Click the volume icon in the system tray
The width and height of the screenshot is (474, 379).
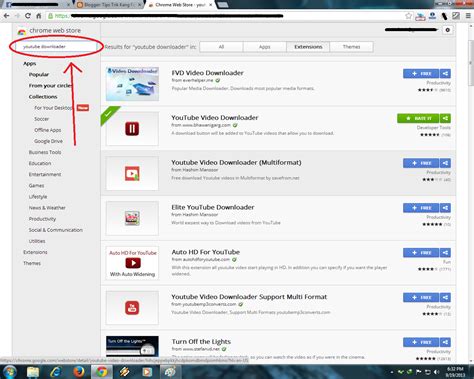point(437,372)
